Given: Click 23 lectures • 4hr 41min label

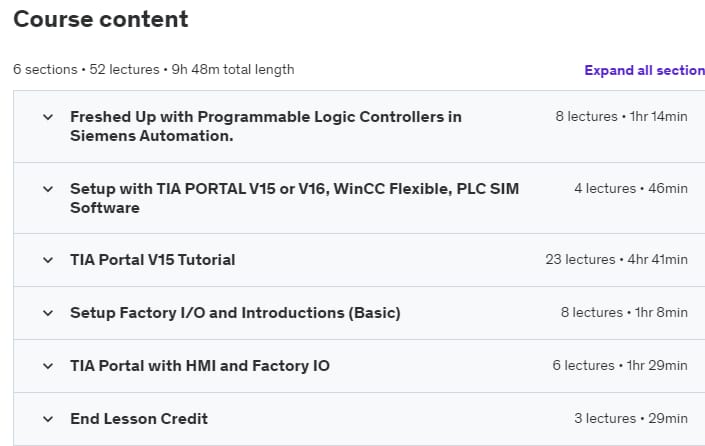Looking at the screenshot, I should [x=616, y=260].
